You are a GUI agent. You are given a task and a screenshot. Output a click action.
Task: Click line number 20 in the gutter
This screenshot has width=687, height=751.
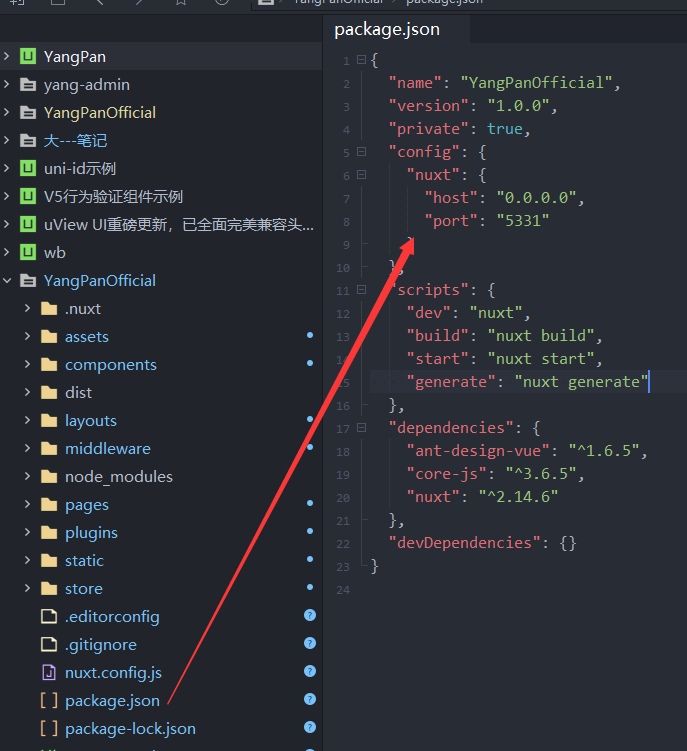(343, 498)
